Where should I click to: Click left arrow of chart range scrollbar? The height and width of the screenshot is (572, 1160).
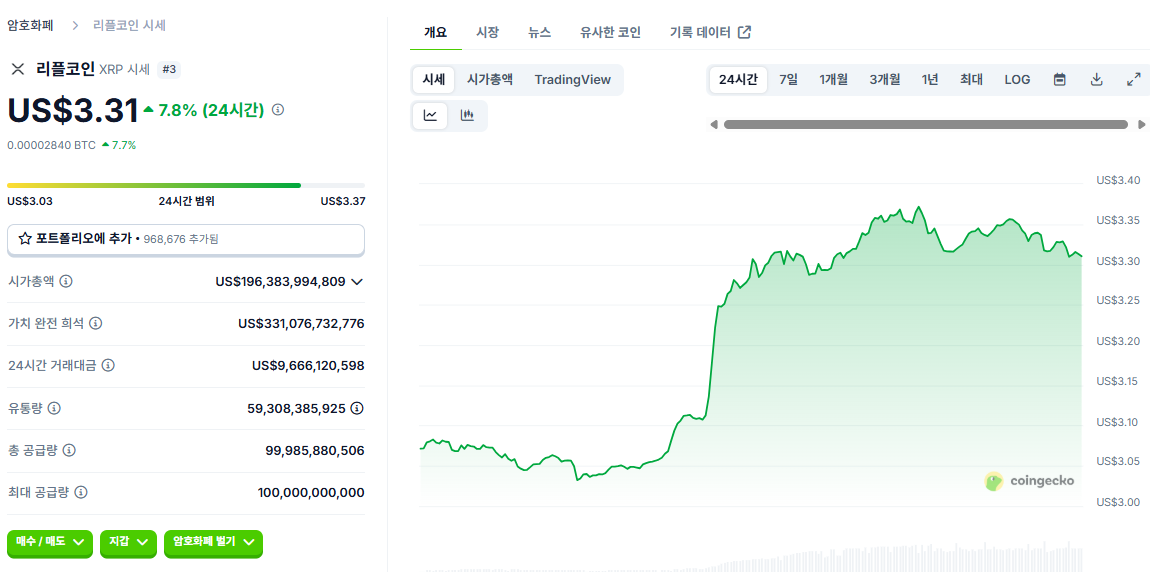[713, 124]
